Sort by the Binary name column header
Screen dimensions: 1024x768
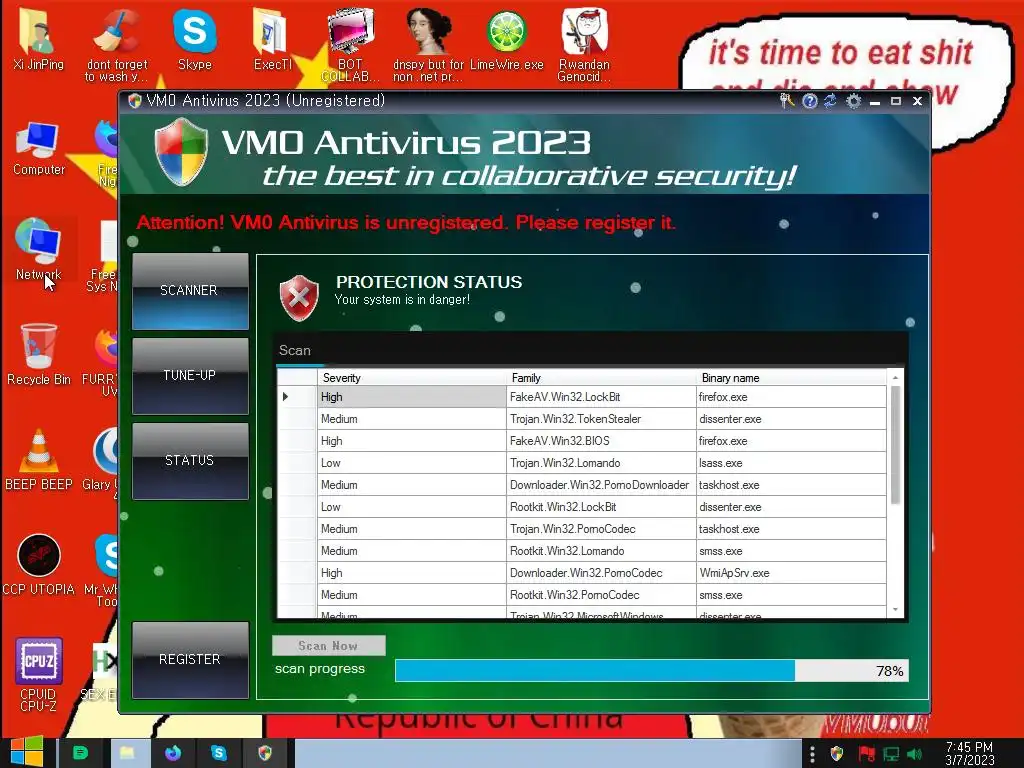792,377
